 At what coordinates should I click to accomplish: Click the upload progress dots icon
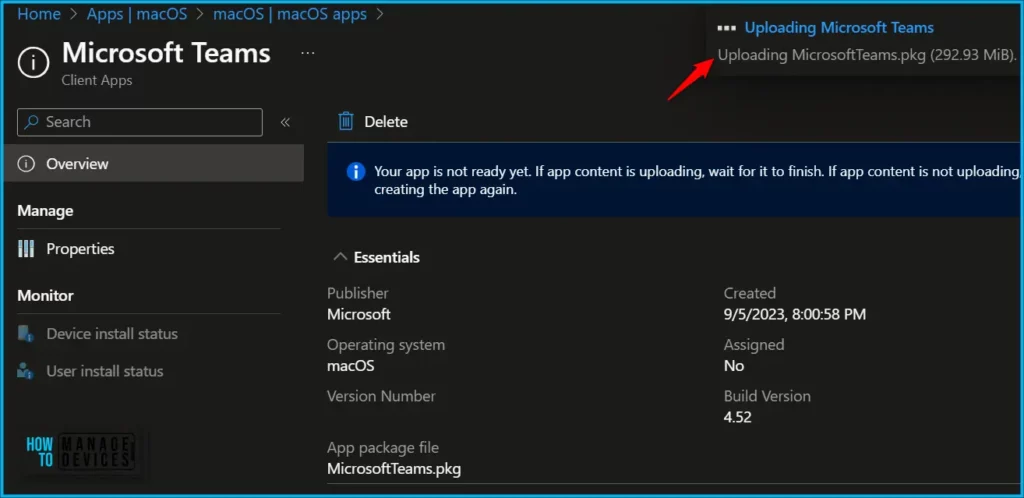coord(726,28)
